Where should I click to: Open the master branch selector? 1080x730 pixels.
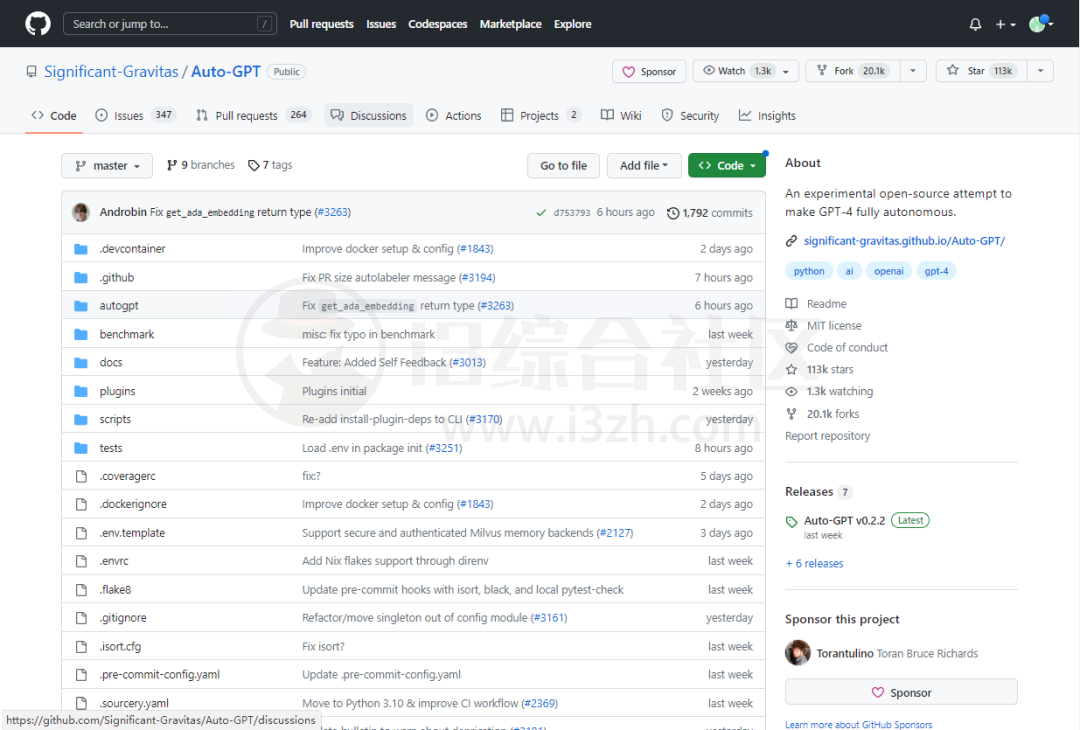[x=107, y=165]
